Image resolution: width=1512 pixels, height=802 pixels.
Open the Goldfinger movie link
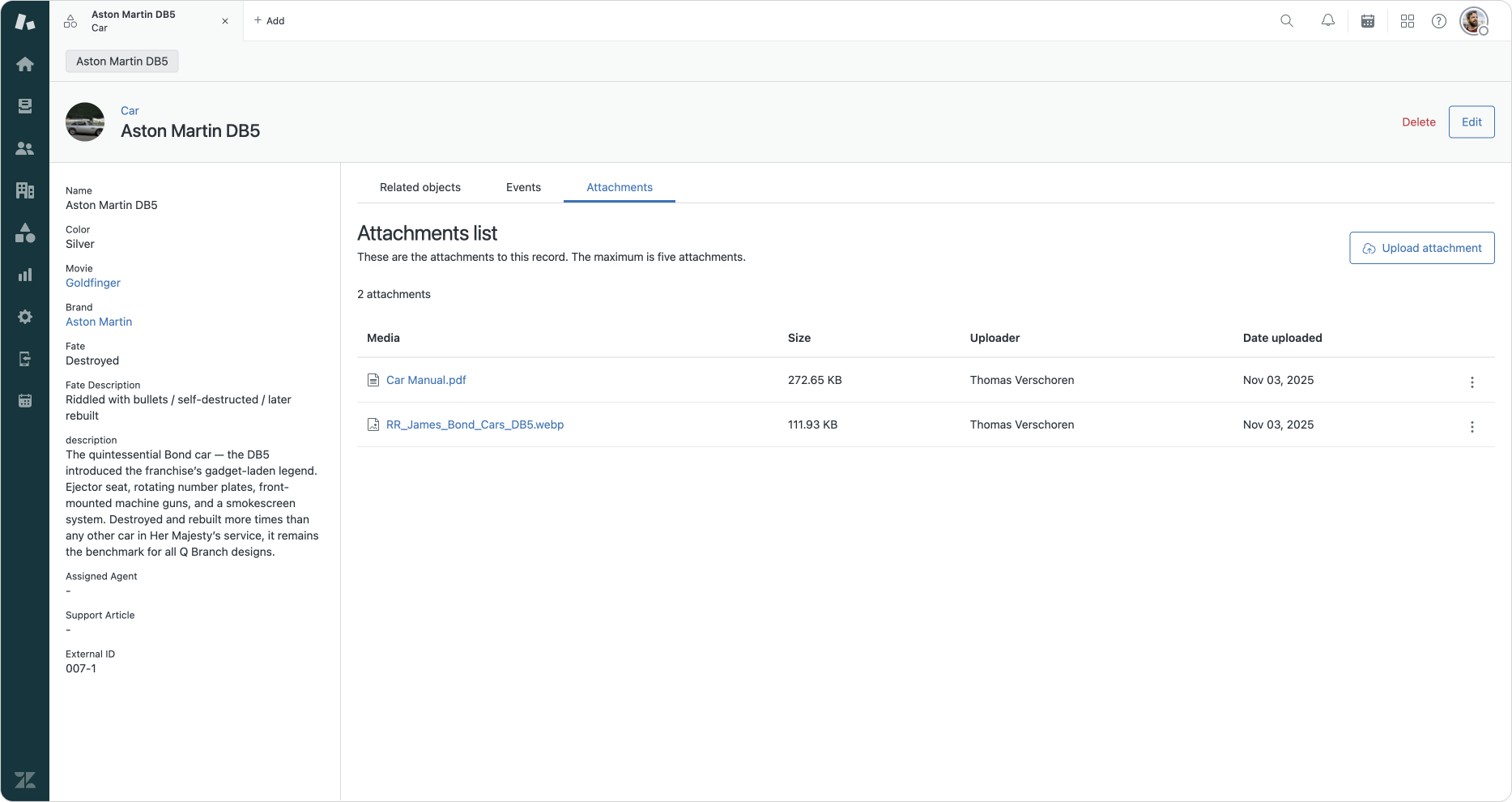(93, 283)
